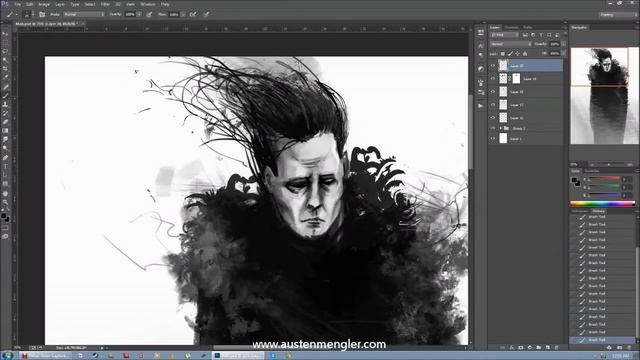Switch to the Channels tab
This screenshot has width=640, height=360.
coord(511,27)
